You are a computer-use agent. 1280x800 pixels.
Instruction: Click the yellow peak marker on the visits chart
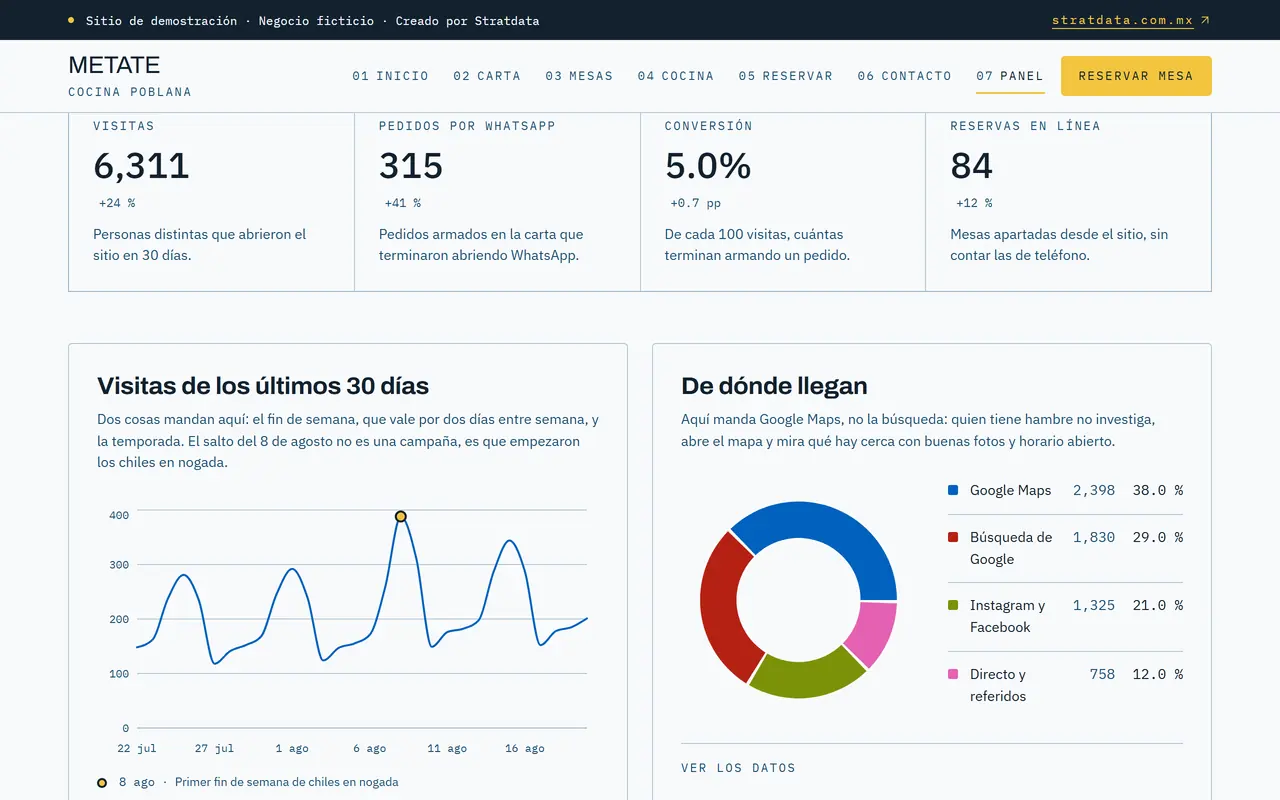[x=401, y=516]
